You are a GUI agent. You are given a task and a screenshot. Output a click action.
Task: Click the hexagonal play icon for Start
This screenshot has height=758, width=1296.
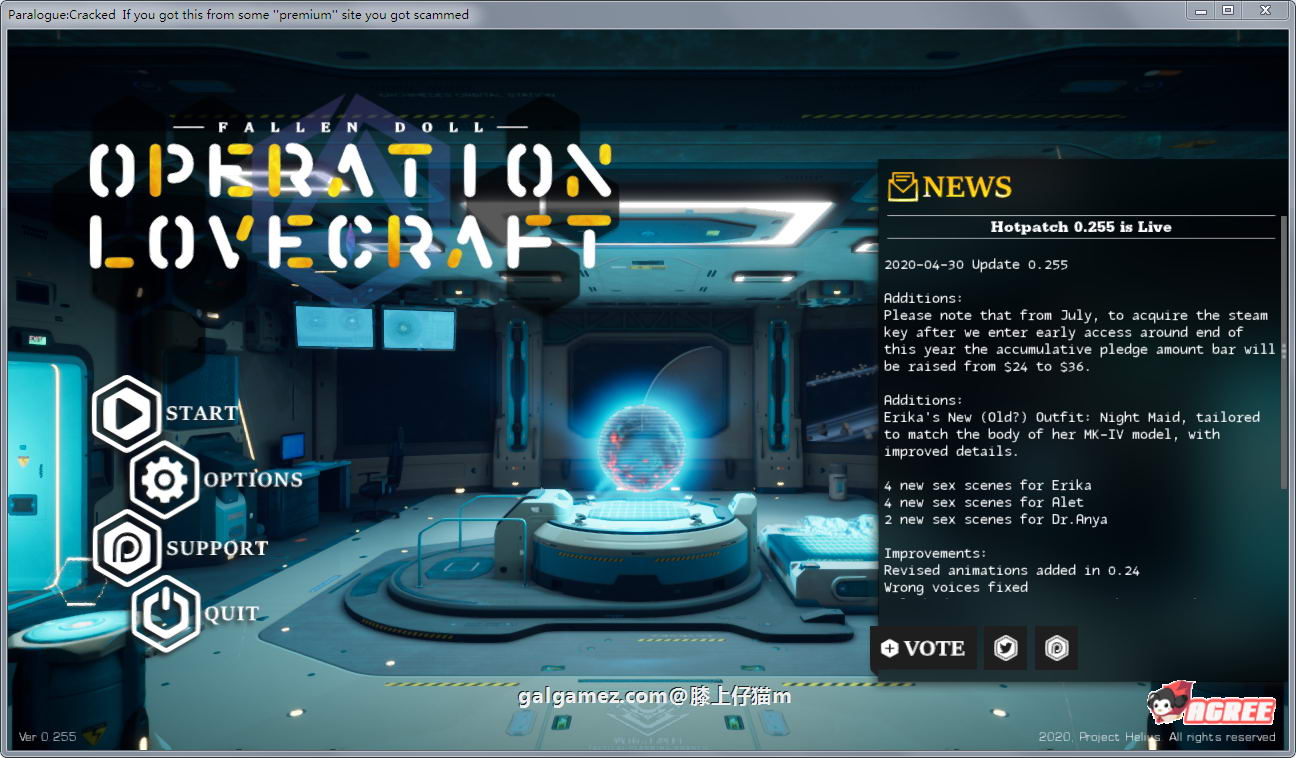126,414
